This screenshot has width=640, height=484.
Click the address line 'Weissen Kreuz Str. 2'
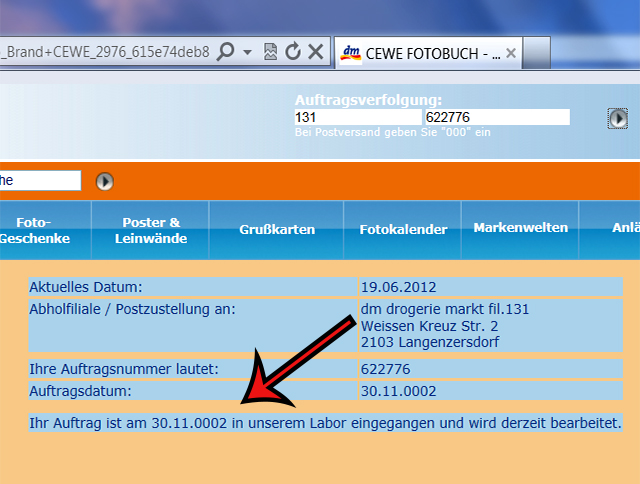tap(429, 326)
